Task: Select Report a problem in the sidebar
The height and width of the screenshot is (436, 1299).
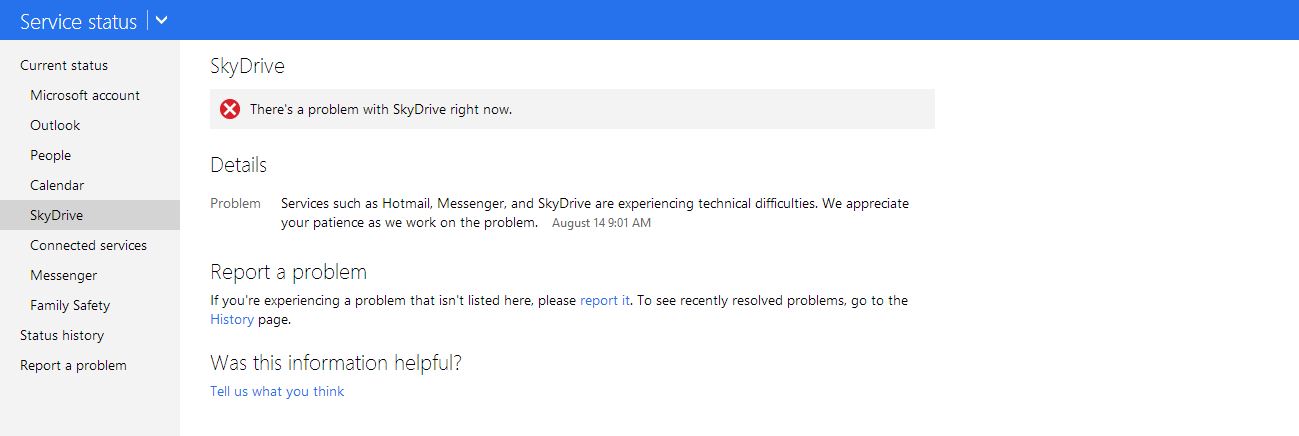Action: pyautogui.click(x=73, y=366)
